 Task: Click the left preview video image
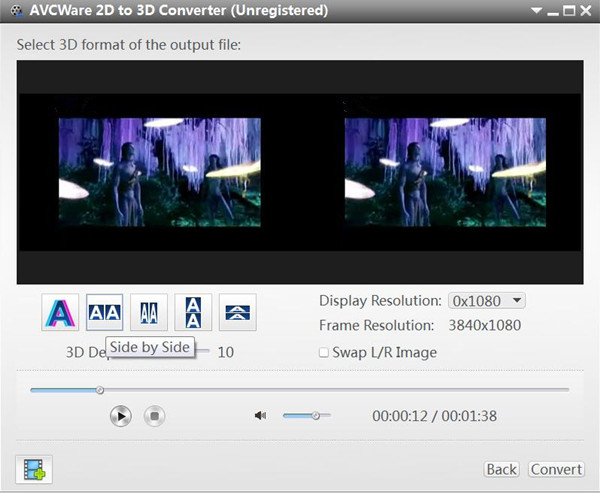[160, 172]
